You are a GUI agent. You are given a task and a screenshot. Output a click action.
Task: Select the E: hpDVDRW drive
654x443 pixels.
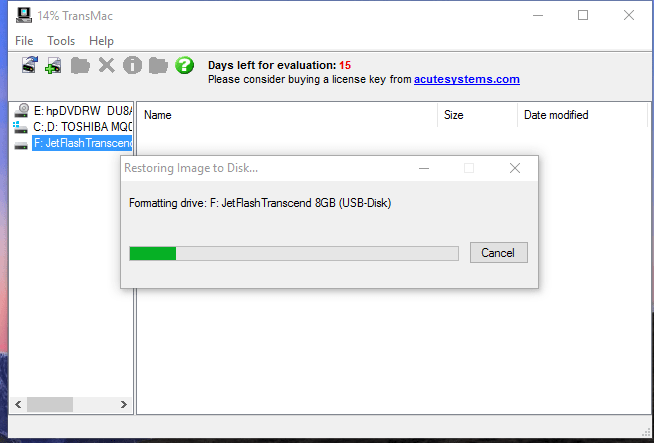[x=73, y=111]
